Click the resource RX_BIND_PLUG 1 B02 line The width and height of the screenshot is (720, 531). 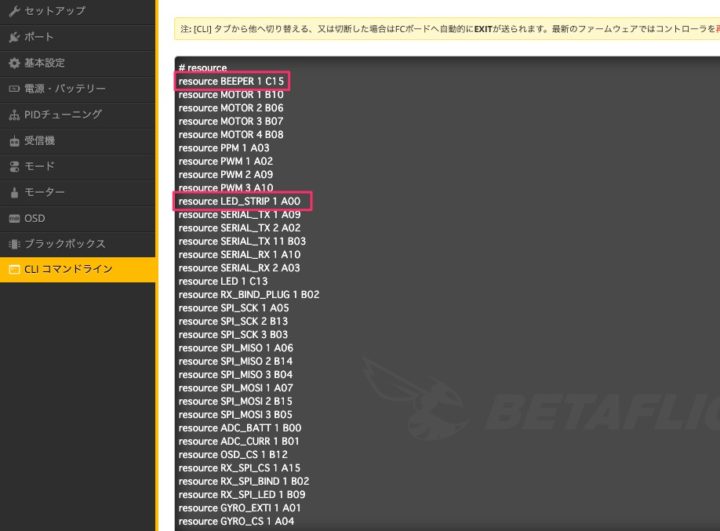[248, 295]
